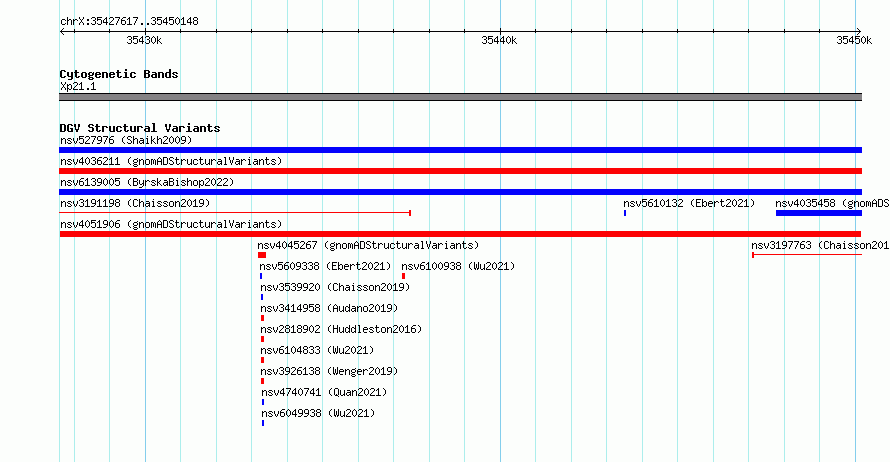This screenshot has height=462, width=890.
Task: Select nsv6104833 (Wu2021) label
Action: [317, 350]
